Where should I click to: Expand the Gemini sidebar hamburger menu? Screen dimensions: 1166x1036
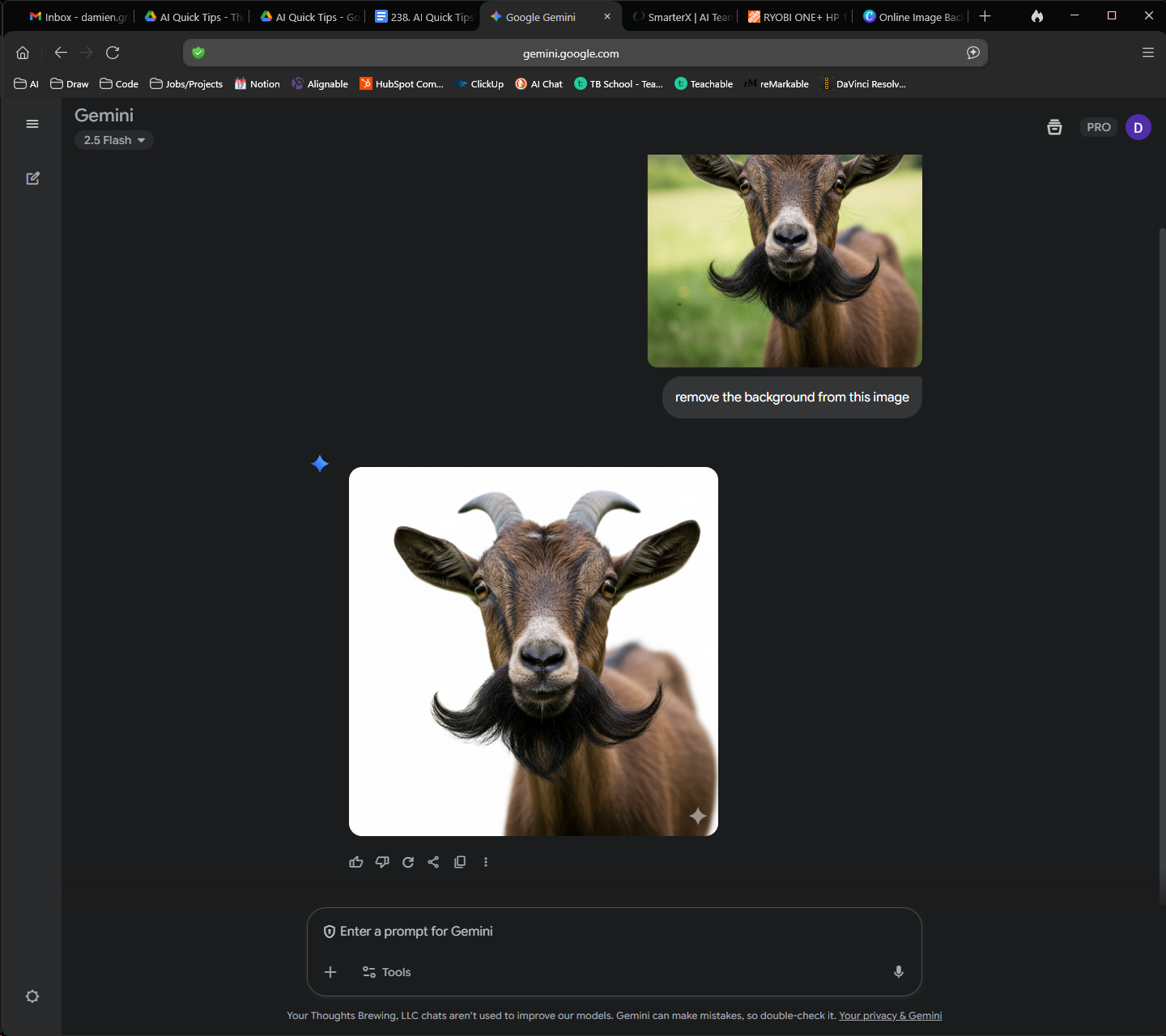coord(32,124)
